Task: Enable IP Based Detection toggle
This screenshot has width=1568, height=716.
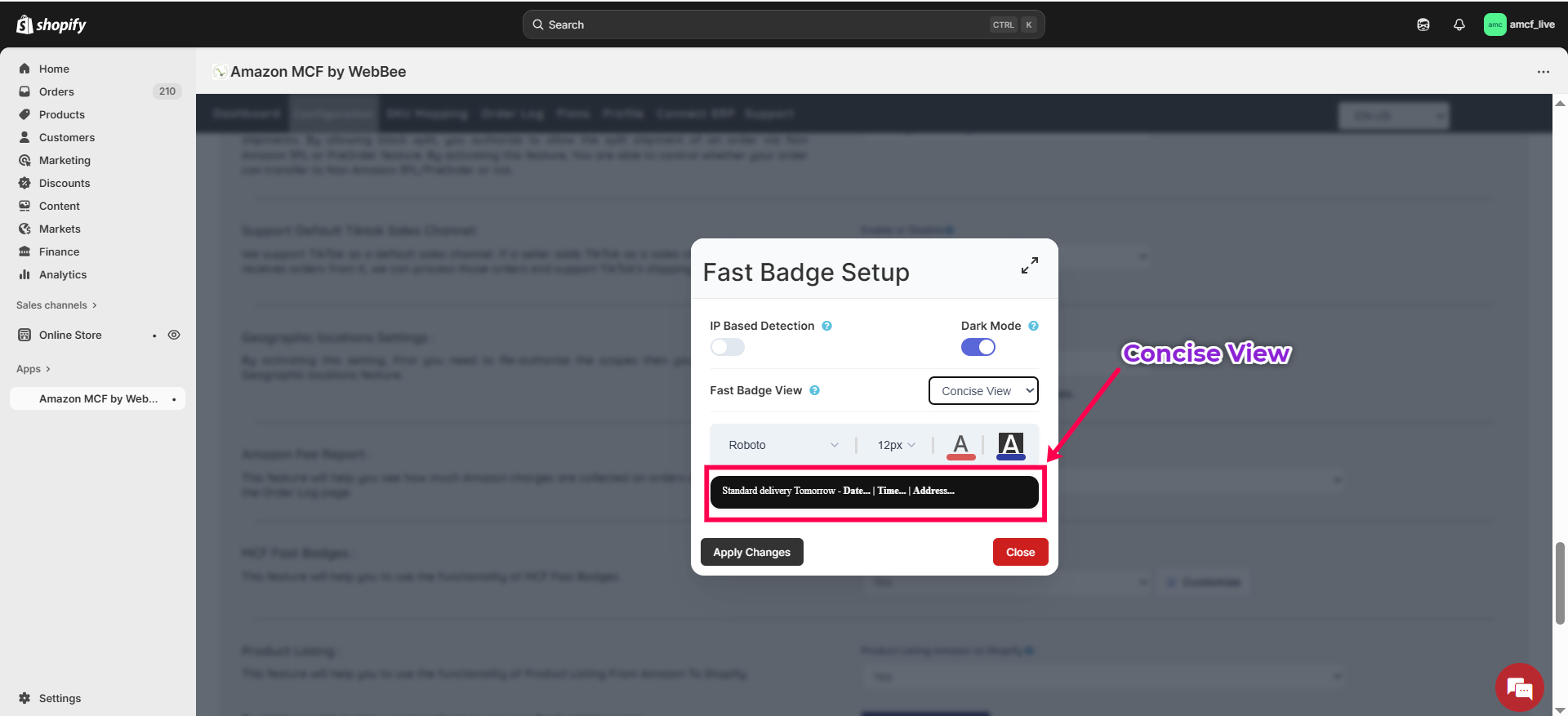Action: click(x=727, y=347)
